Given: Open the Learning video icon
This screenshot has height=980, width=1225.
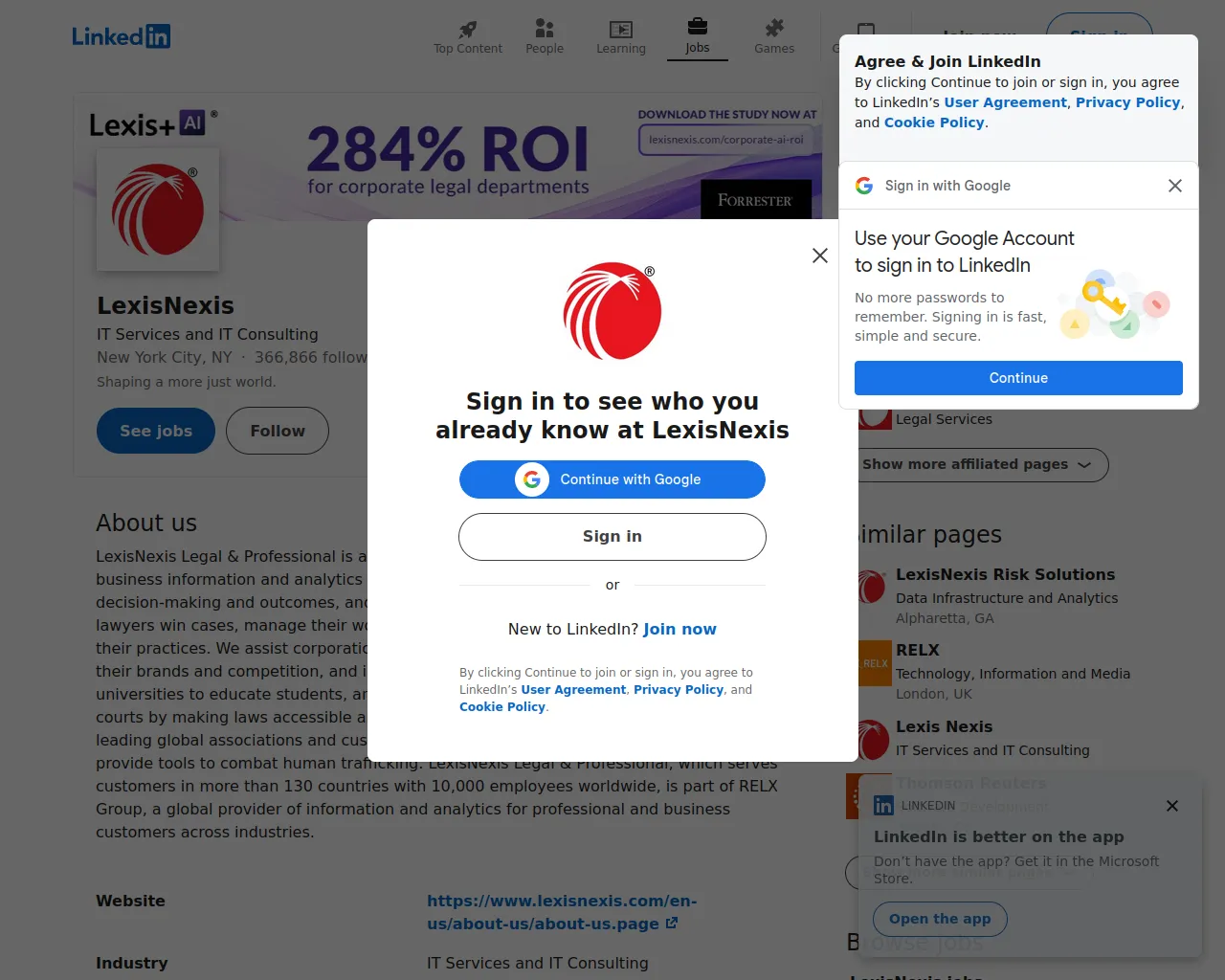Looking at the screenshot, I should click(x=621, y=29).
